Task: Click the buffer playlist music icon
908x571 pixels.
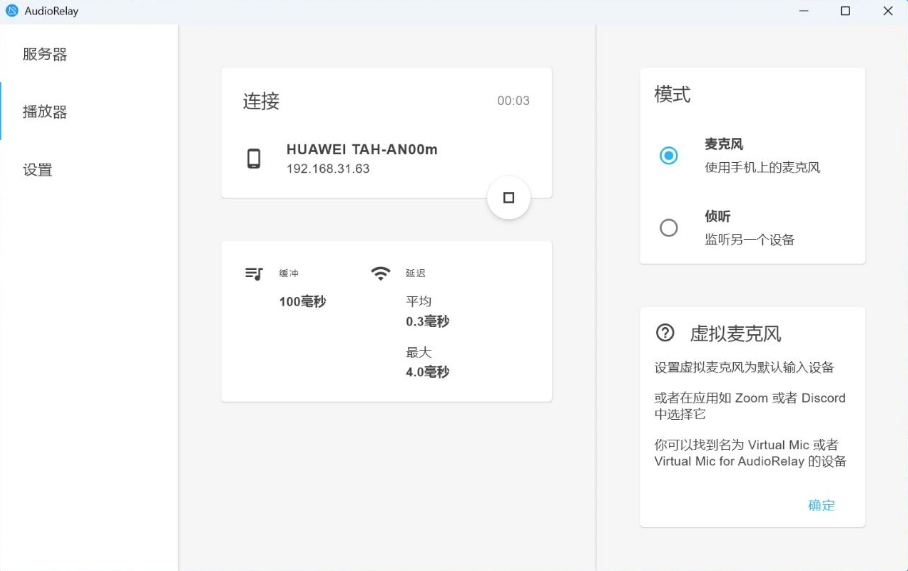Action: 254,273
